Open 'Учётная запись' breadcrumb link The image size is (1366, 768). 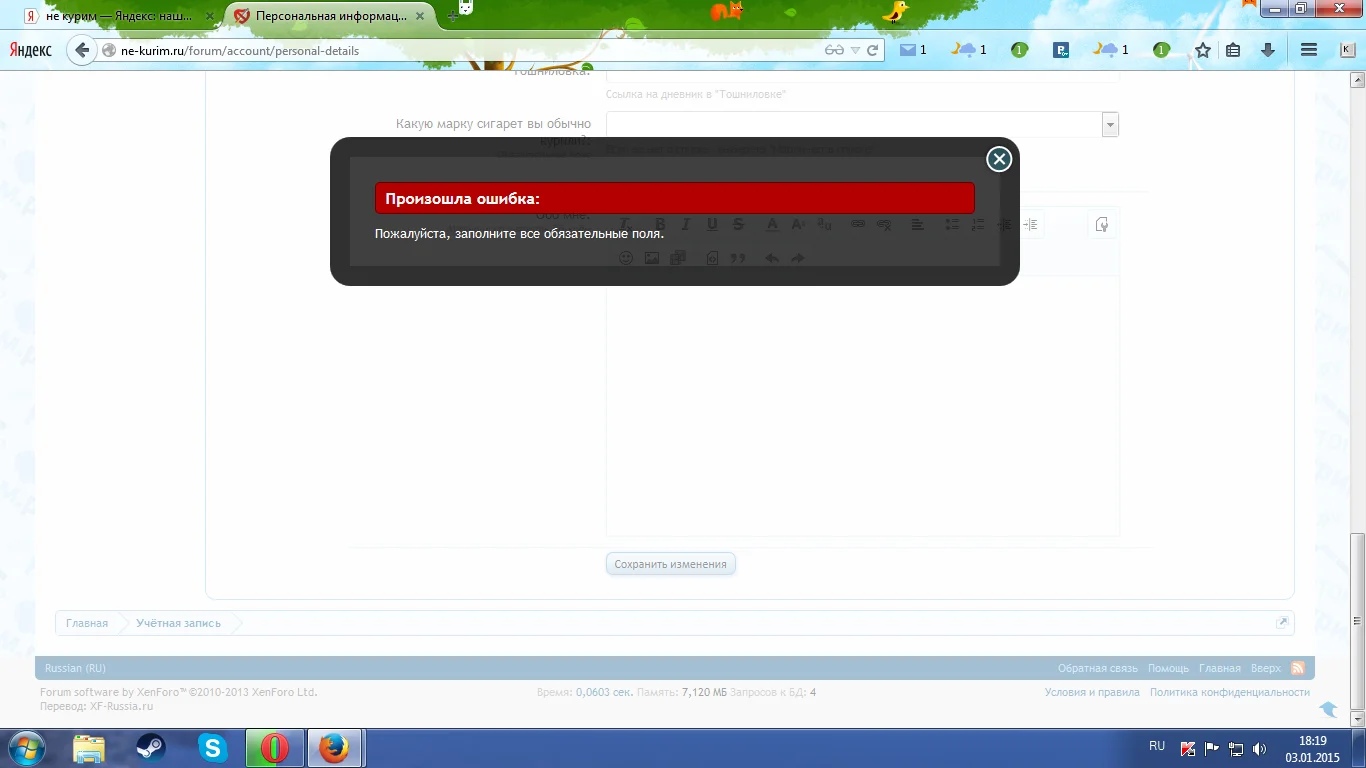pyautogui.click(x=179, y=623)
